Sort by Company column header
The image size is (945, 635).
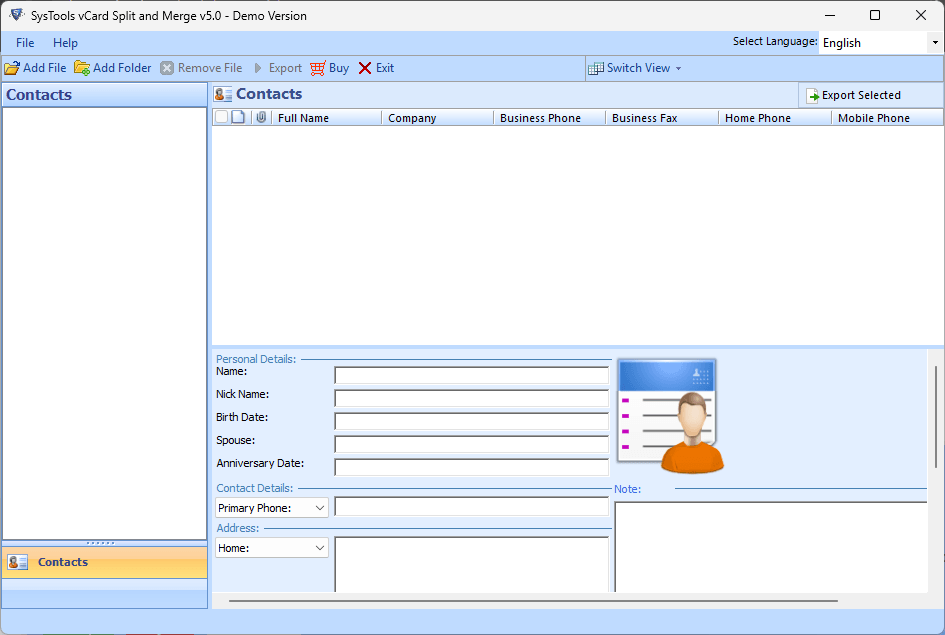(438, 118)
